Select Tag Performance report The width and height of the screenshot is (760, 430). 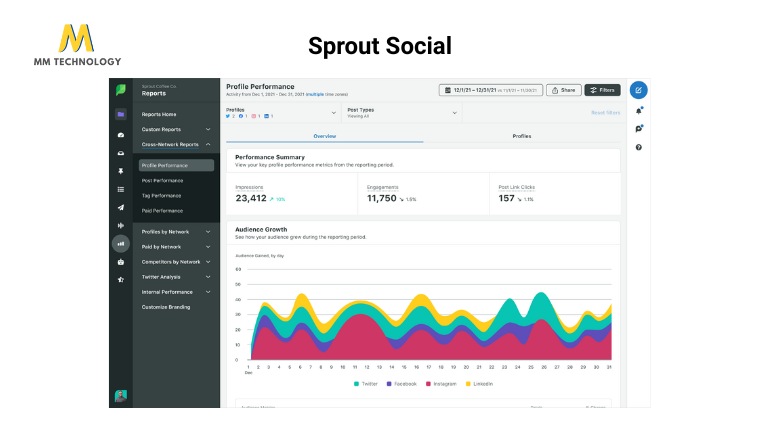pyautogui.click(x=161, y=196)
